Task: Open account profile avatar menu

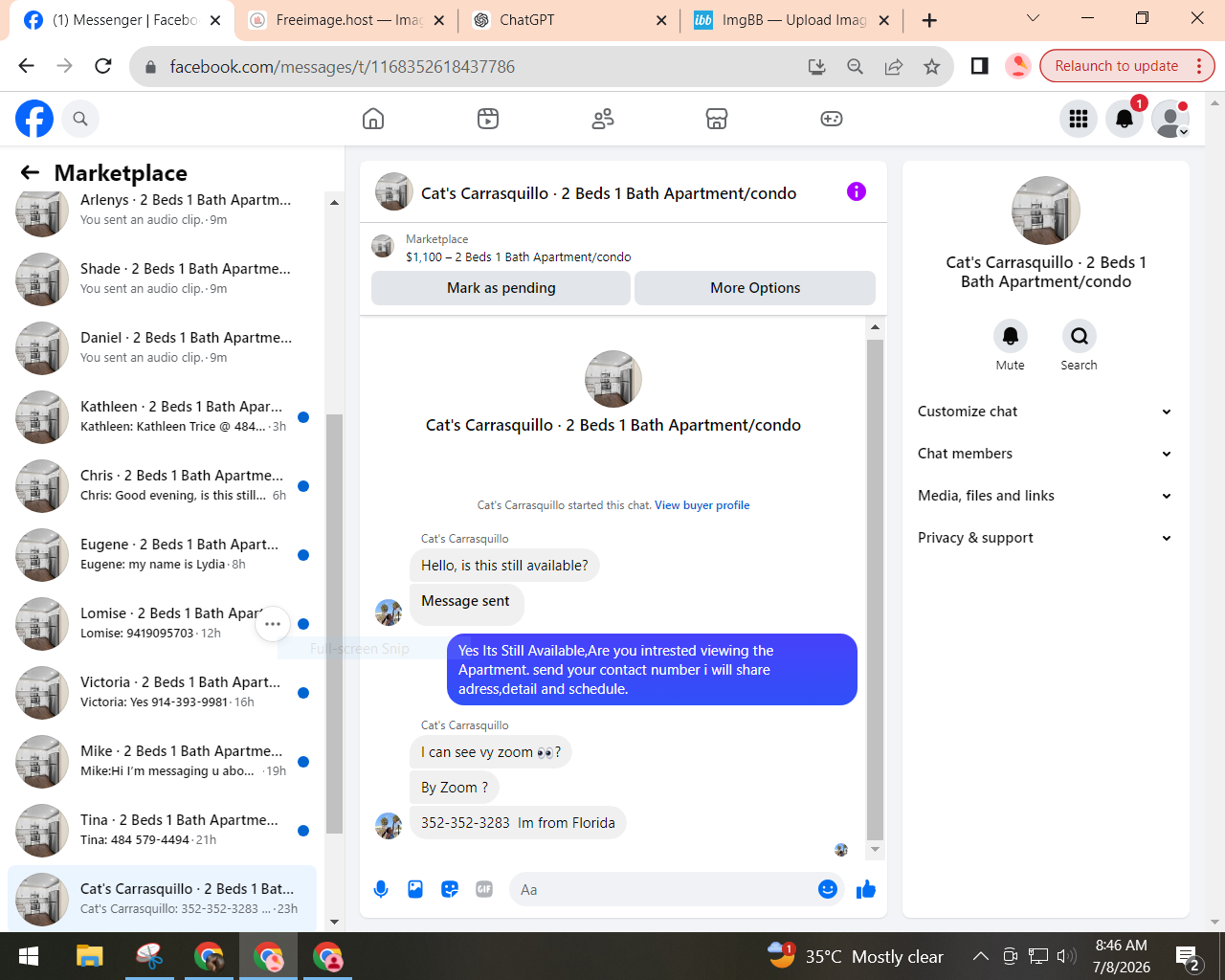Action: click(1170, 119)
